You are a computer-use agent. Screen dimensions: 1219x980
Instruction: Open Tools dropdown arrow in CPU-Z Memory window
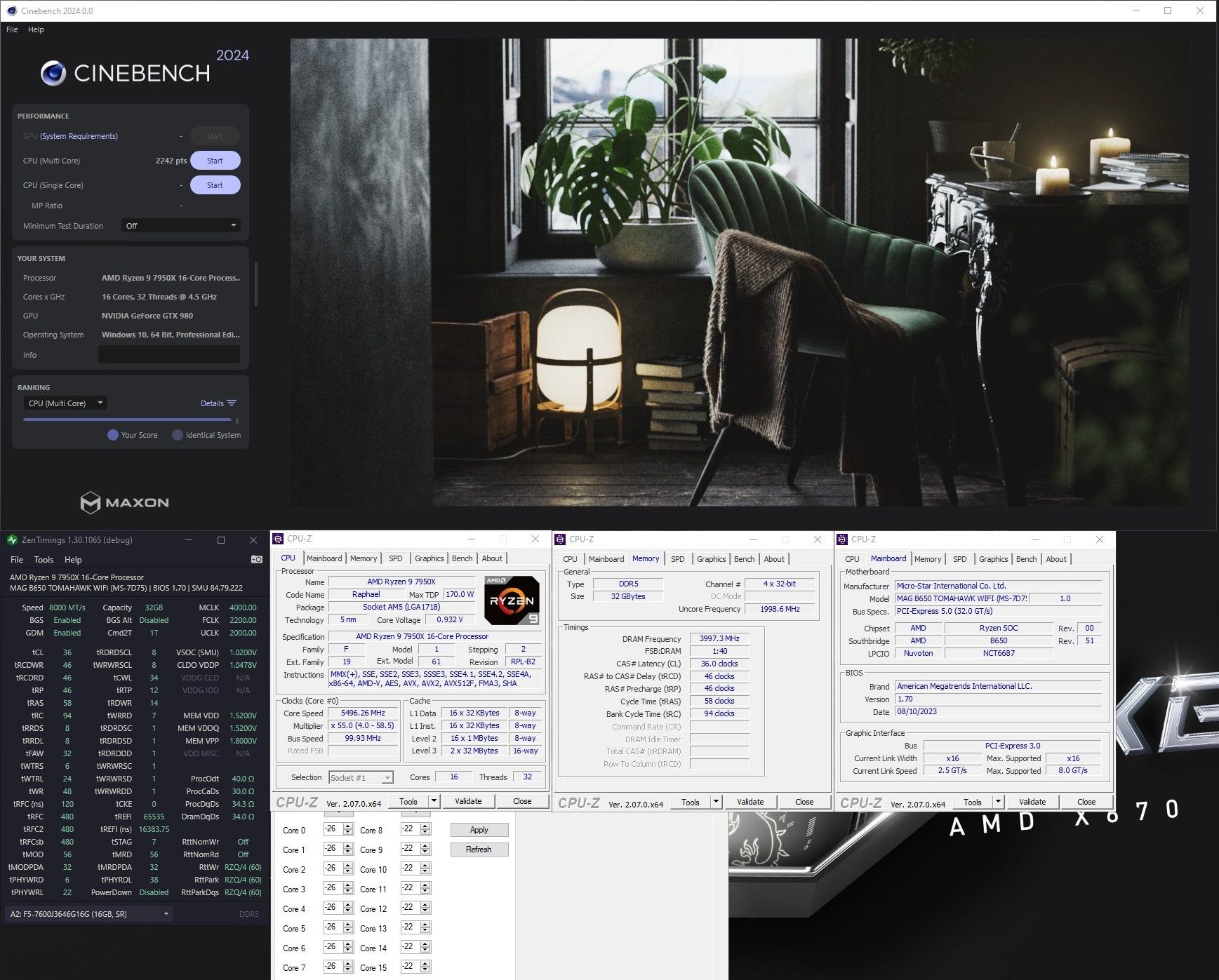point(716,802)
